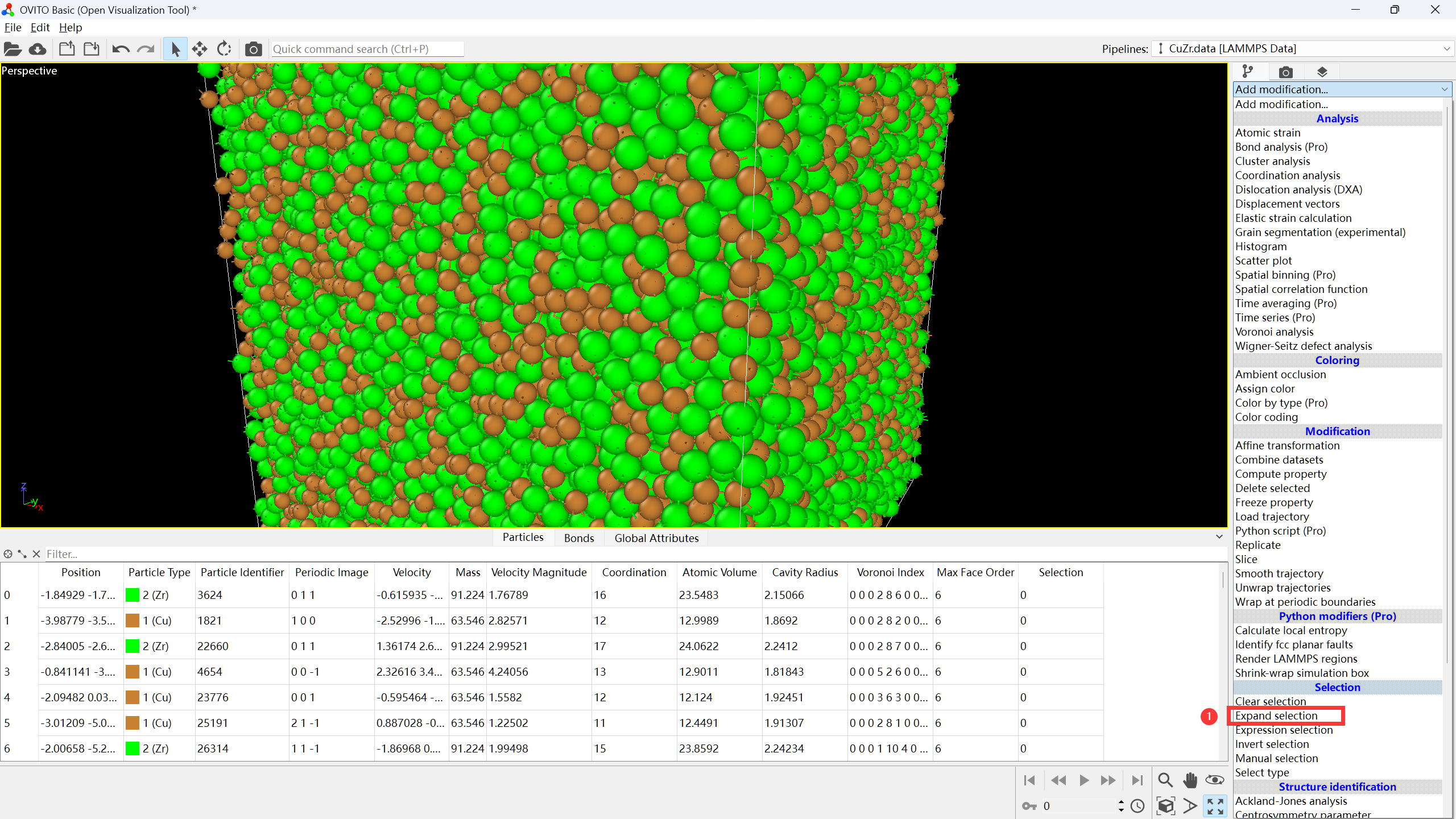Activate the pan hand tool
This screenshot has height=819, width=1456.
(x=1190, y=780)
